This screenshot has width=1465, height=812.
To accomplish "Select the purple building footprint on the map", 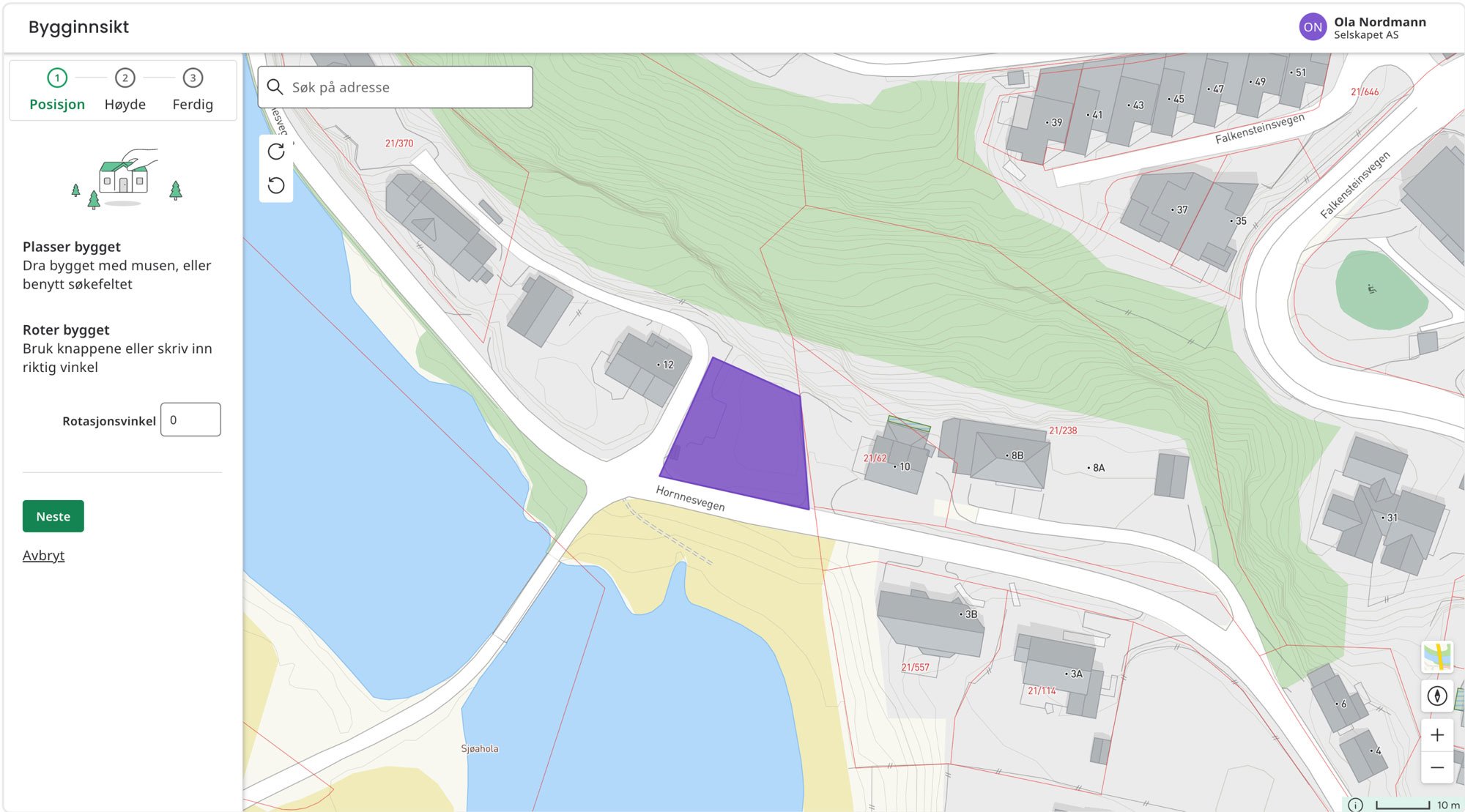I will click(x=740, y=432).
